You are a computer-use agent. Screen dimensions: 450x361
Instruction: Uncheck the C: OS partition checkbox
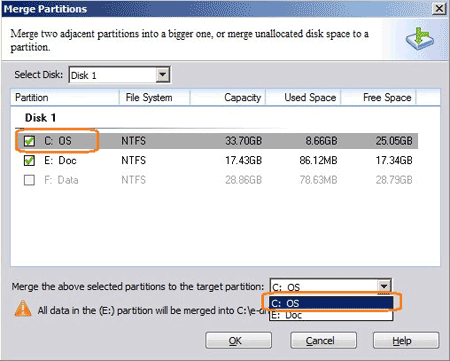29,141
